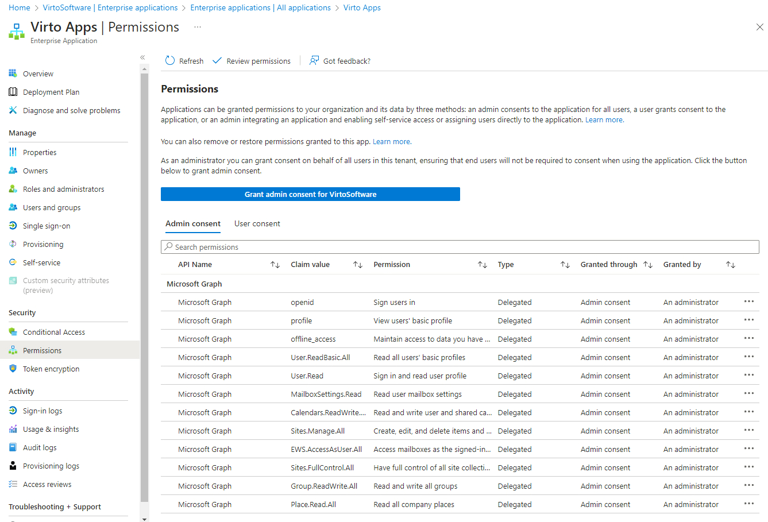Select Permissions in the sidebar
This screenshot has width=768, height=522.
[x=42, y=351]
